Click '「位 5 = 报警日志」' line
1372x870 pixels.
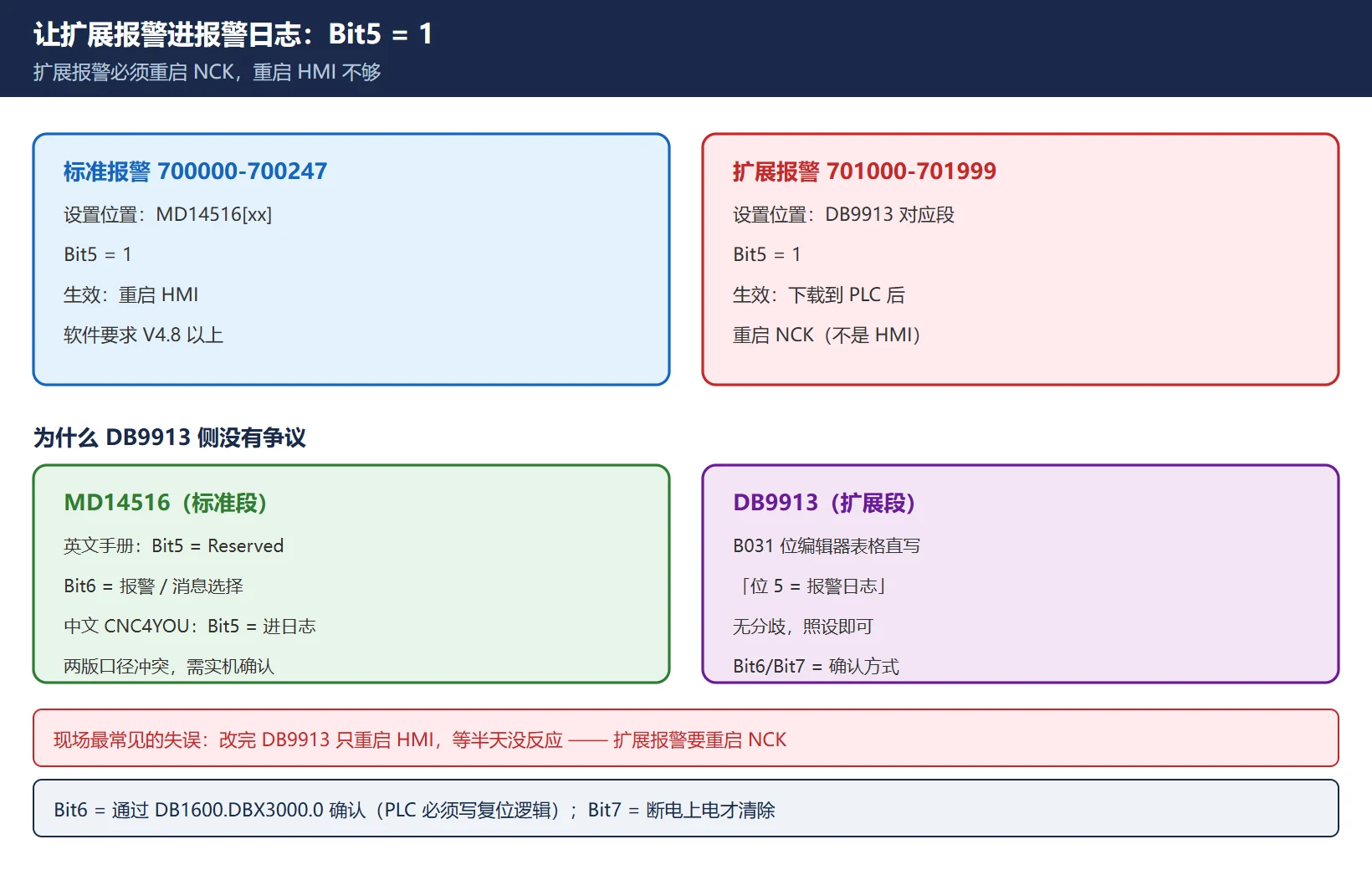(x=811, y=586)
